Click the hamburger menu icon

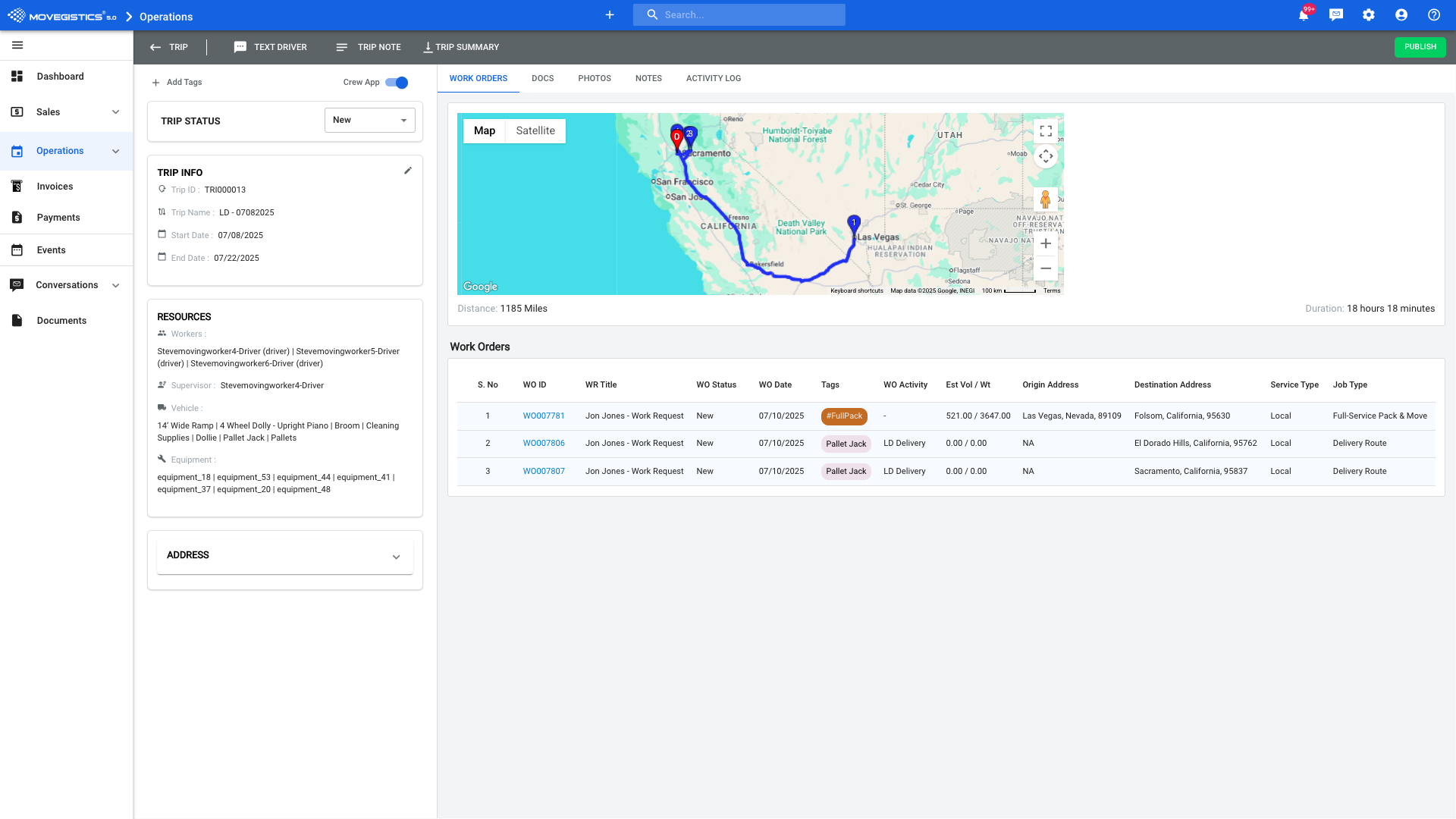17,45
